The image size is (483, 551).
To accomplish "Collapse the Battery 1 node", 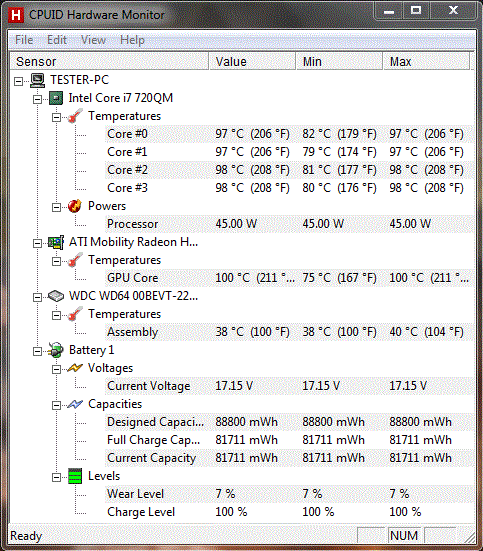I will pyautogui.click(x=37, y=351).
